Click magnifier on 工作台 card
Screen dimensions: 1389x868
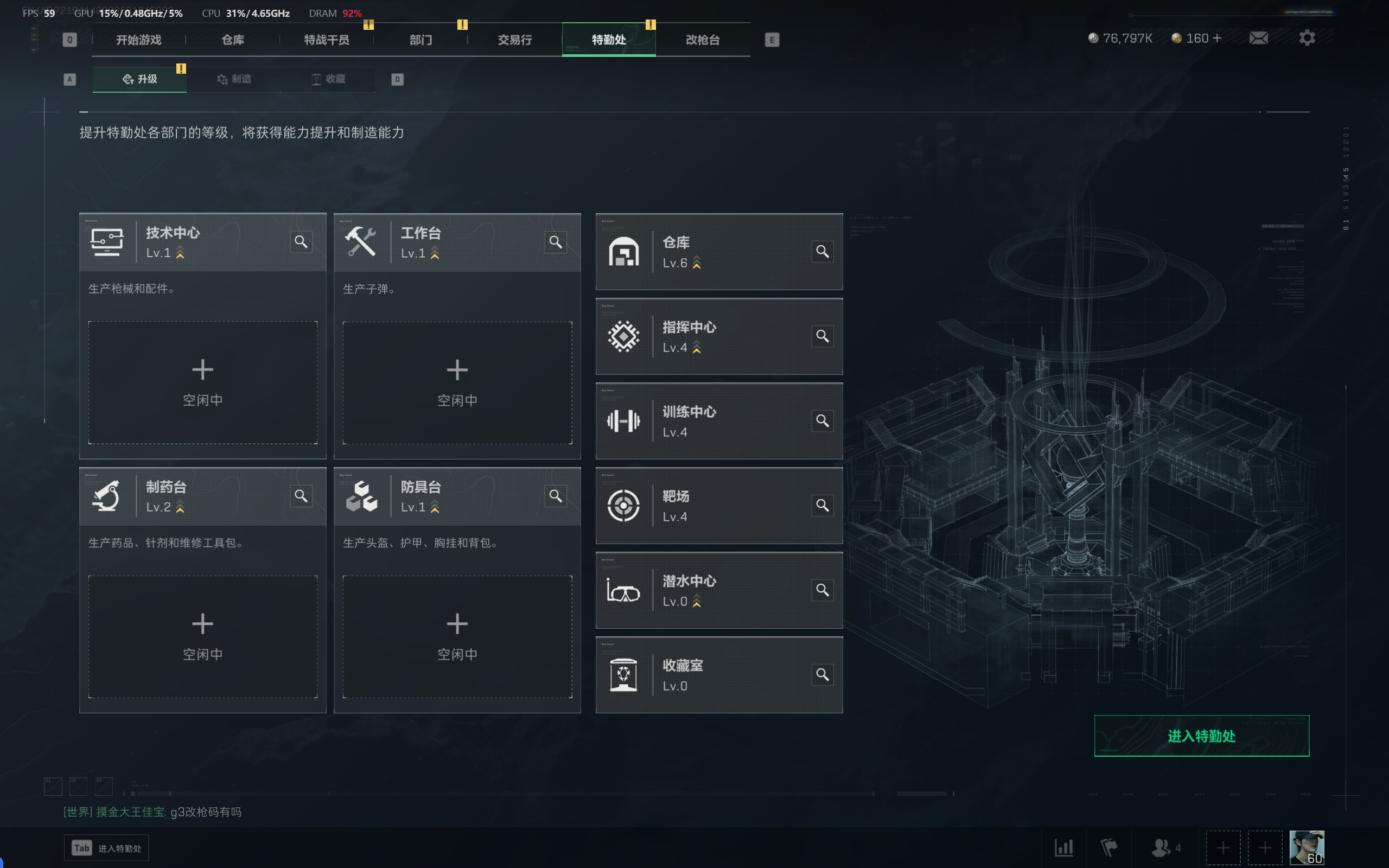[x=556, y=242]
